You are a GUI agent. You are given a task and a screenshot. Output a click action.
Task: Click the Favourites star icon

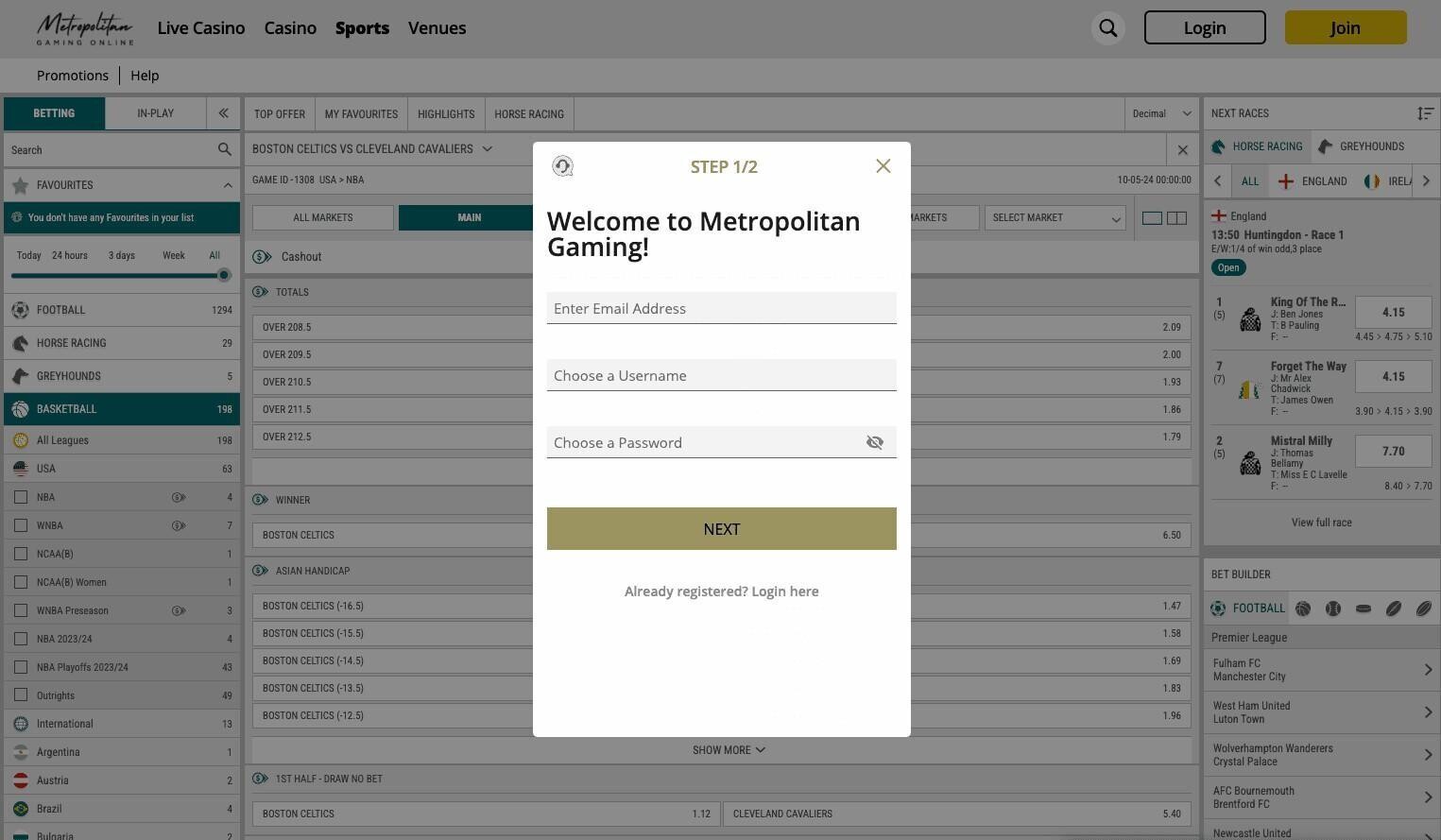[20, 185]
